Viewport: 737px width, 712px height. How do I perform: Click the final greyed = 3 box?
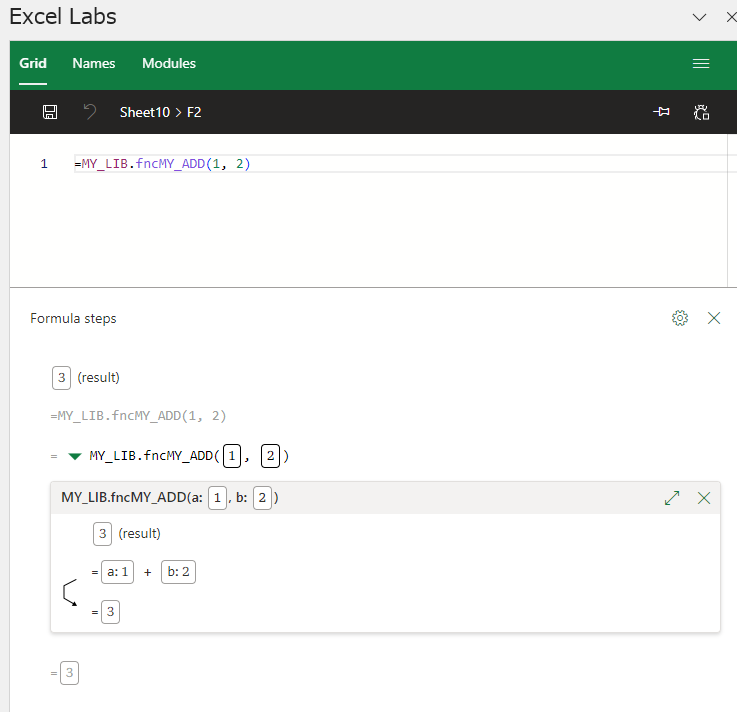tap(69, 673)
